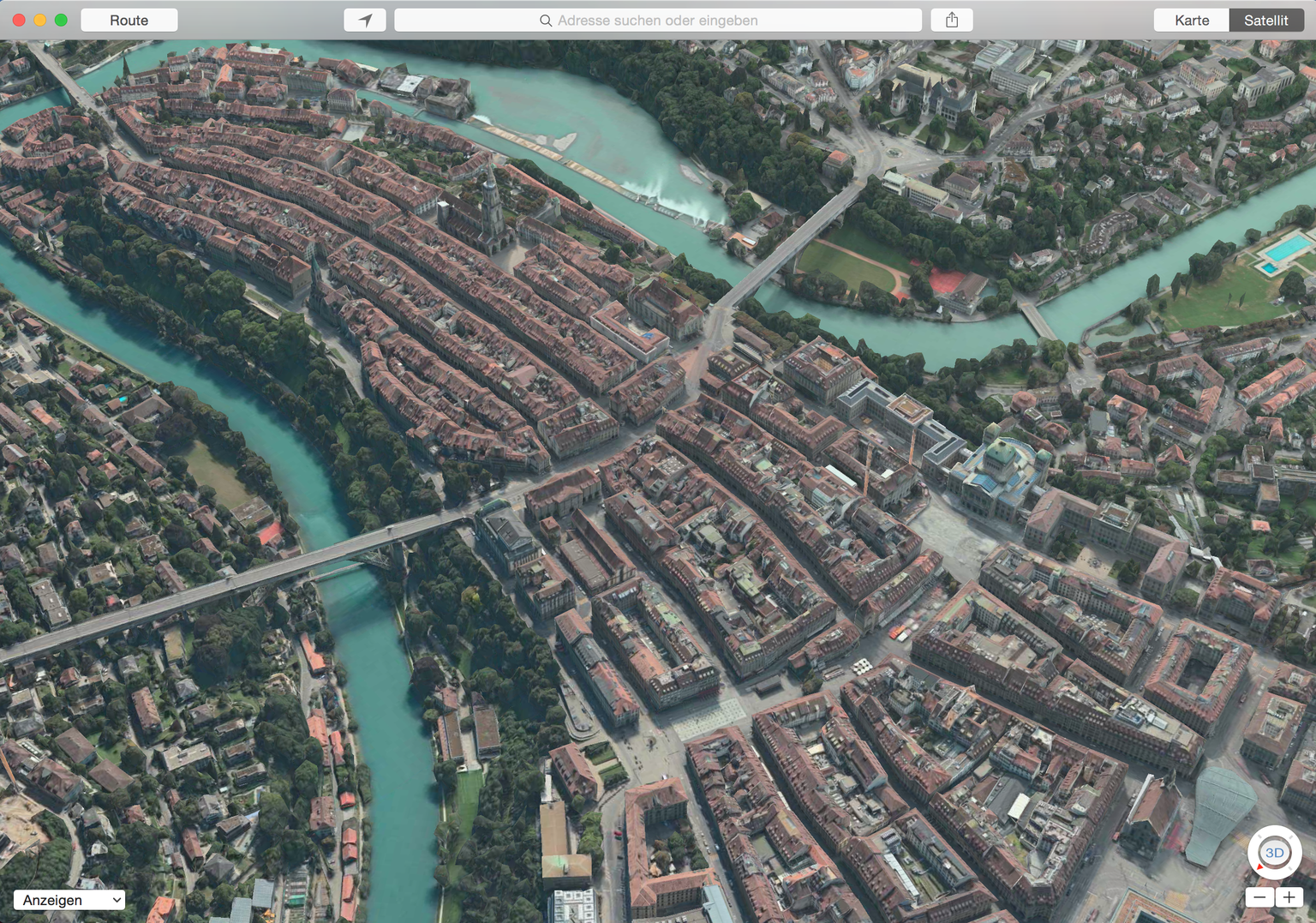Close the Maps window

[x=19, y=20]
